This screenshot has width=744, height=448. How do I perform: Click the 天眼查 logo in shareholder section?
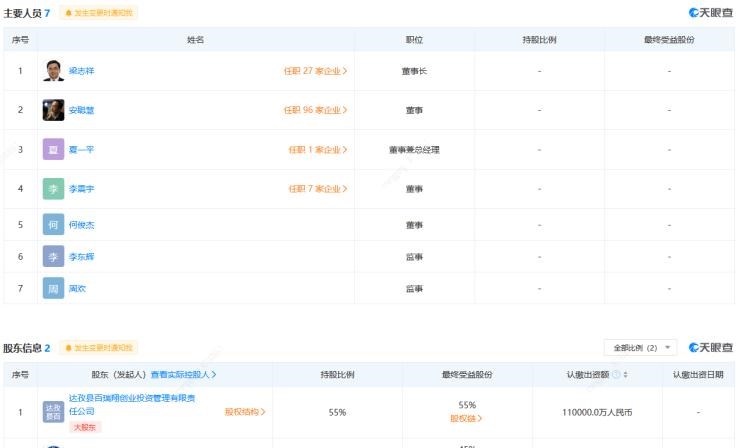pyautogui.click(x=711, y=347)
